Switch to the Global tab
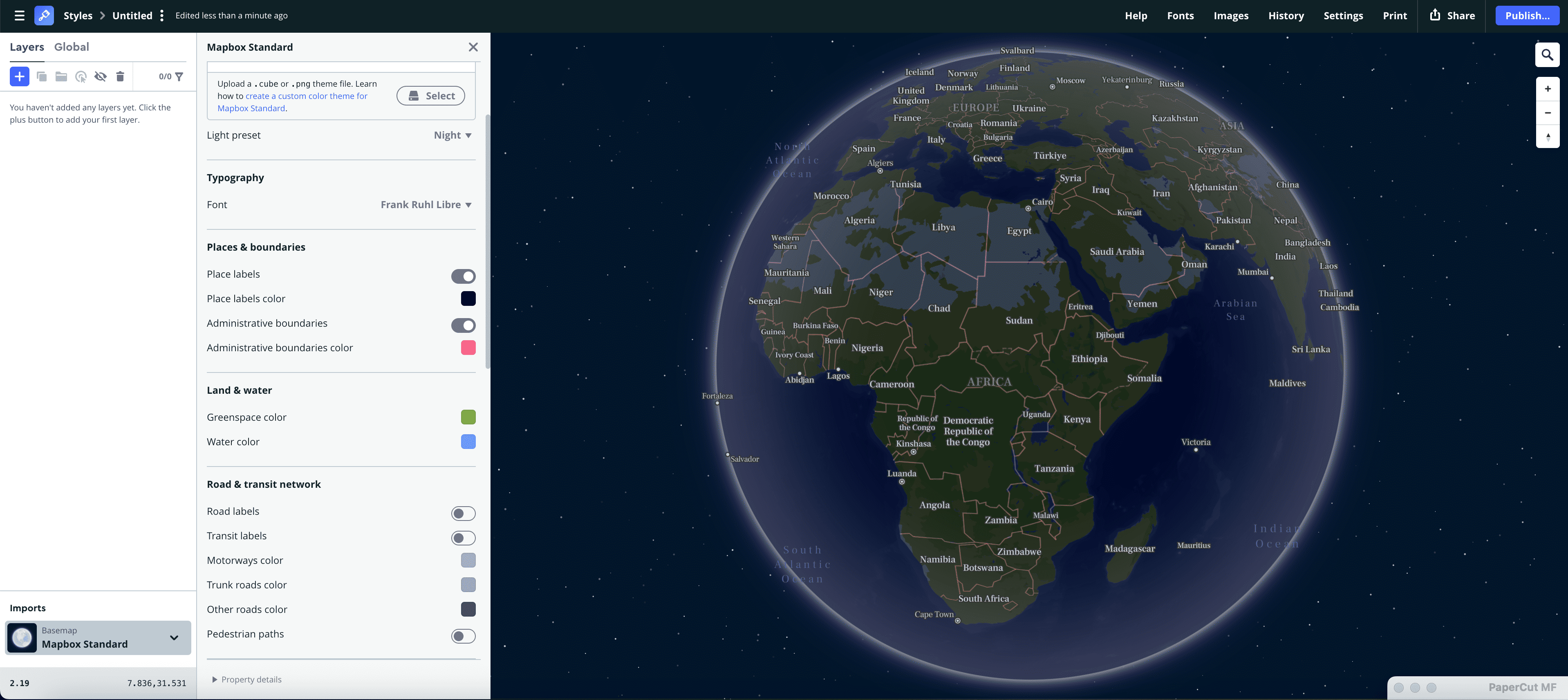This screenshot has width=1568, height=700. 72,46
